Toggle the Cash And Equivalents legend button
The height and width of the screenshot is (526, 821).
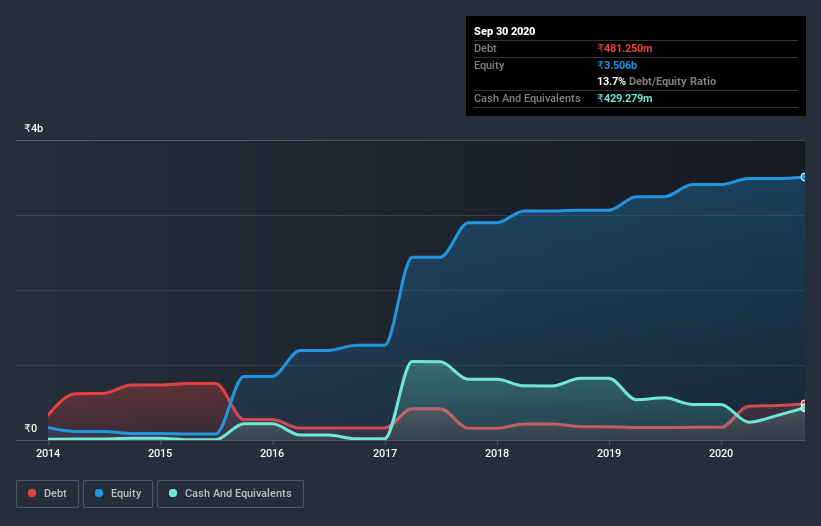pyautogui.click(x=230, y=494)
